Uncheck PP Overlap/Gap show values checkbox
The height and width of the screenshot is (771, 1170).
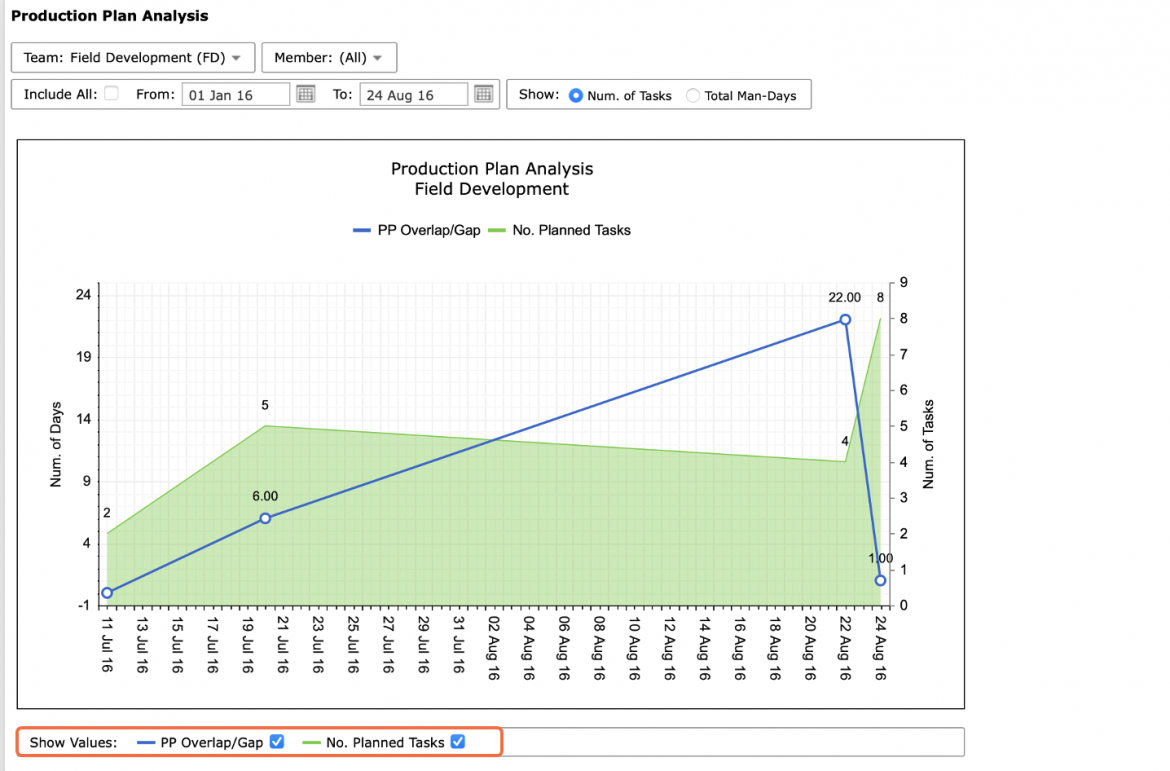coord(277,742)
